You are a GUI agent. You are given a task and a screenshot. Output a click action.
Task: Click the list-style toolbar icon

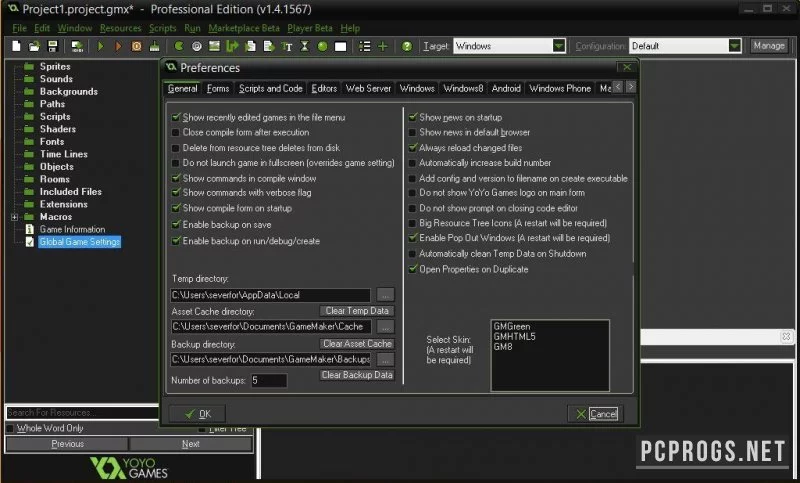pyautogui.click(x=364, y=46)
